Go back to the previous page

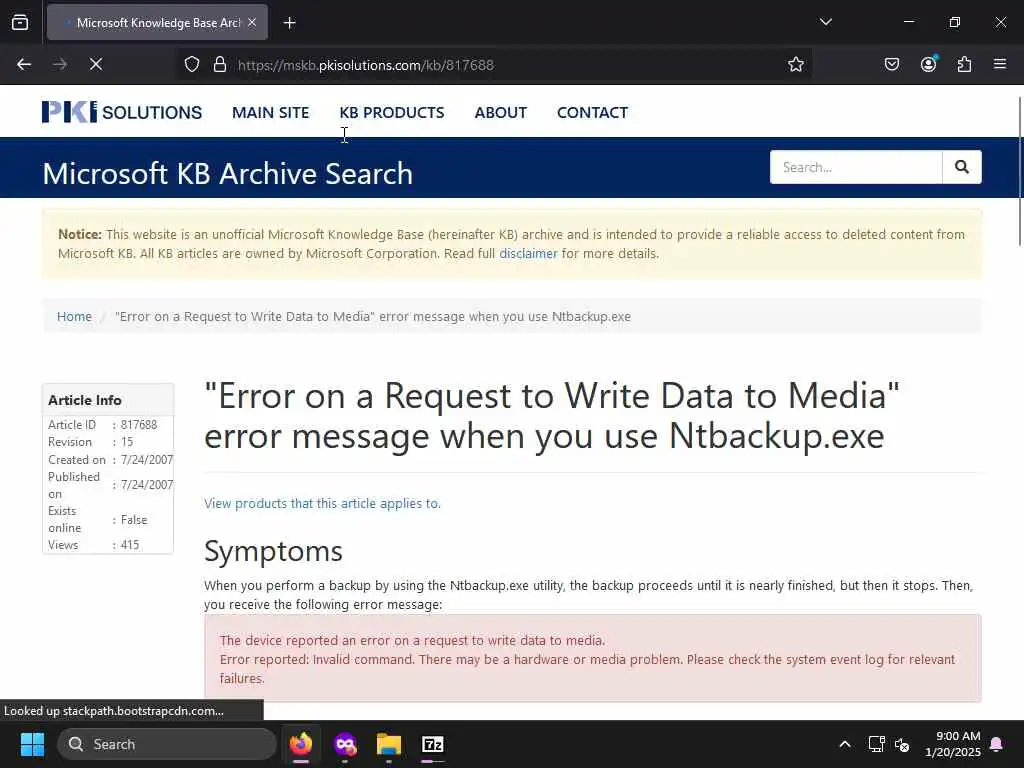tap(24, 64)
